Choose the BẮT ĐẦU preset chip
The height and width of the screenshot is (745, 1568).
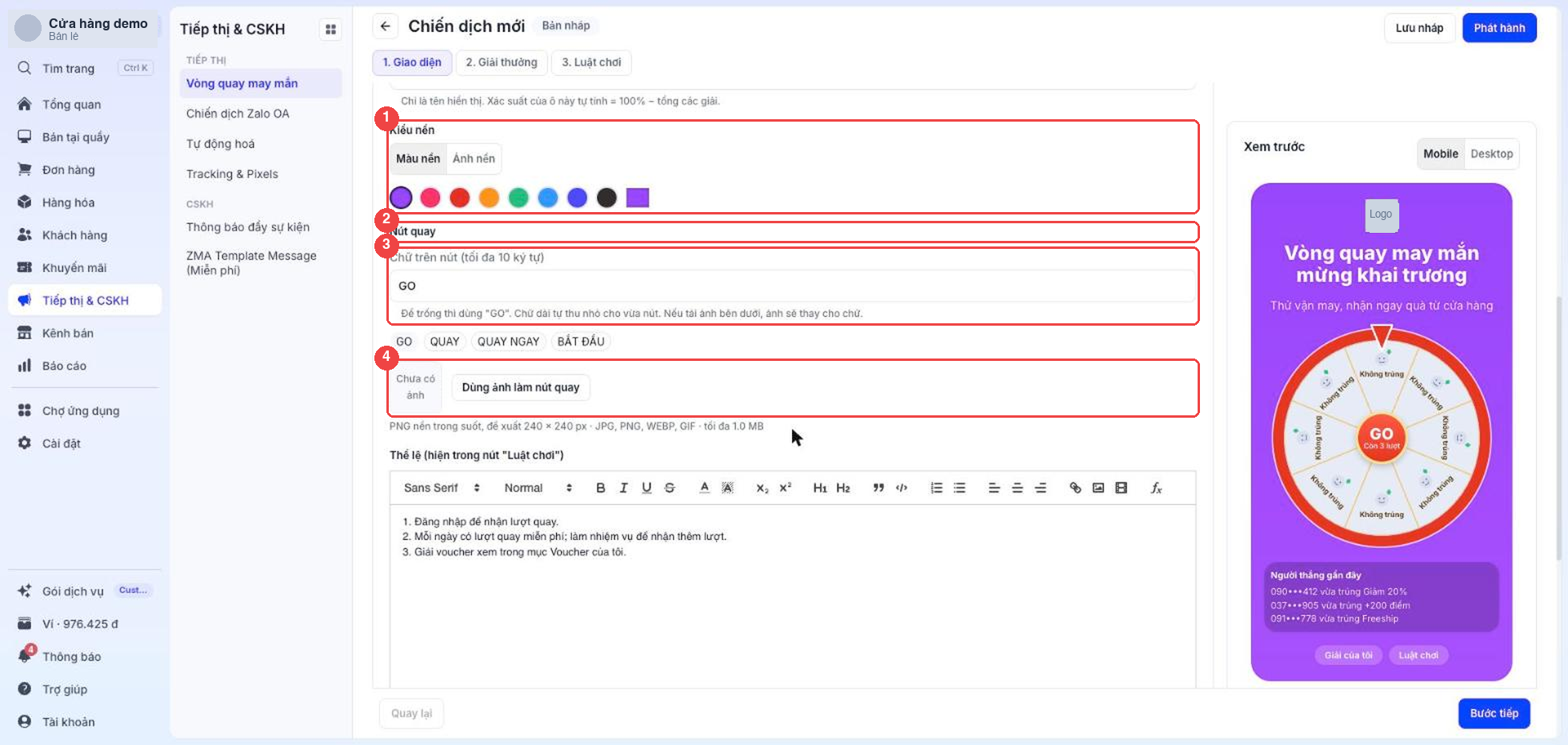coord(581,342)
